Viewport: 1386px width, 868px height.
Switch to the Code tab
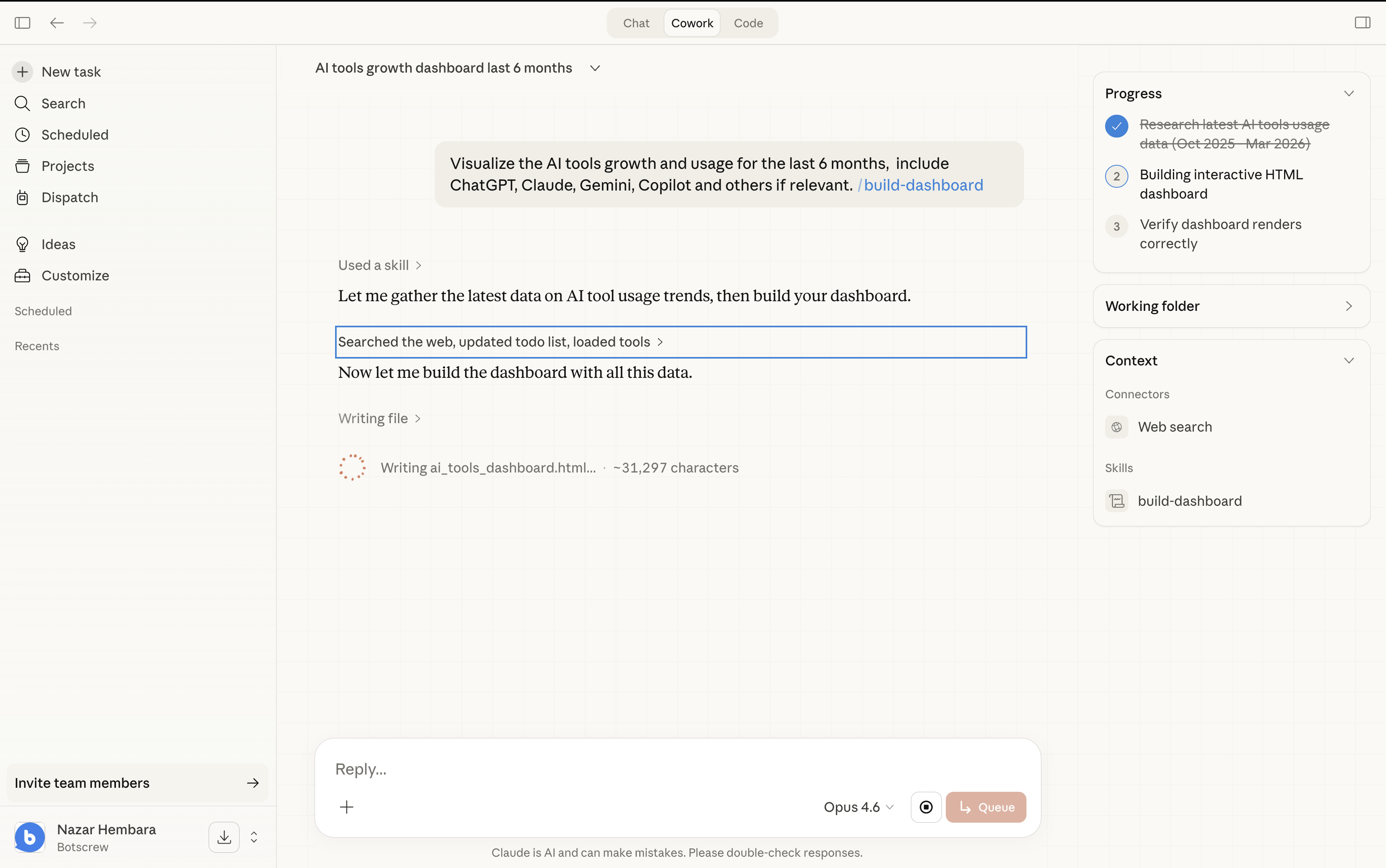748,23
